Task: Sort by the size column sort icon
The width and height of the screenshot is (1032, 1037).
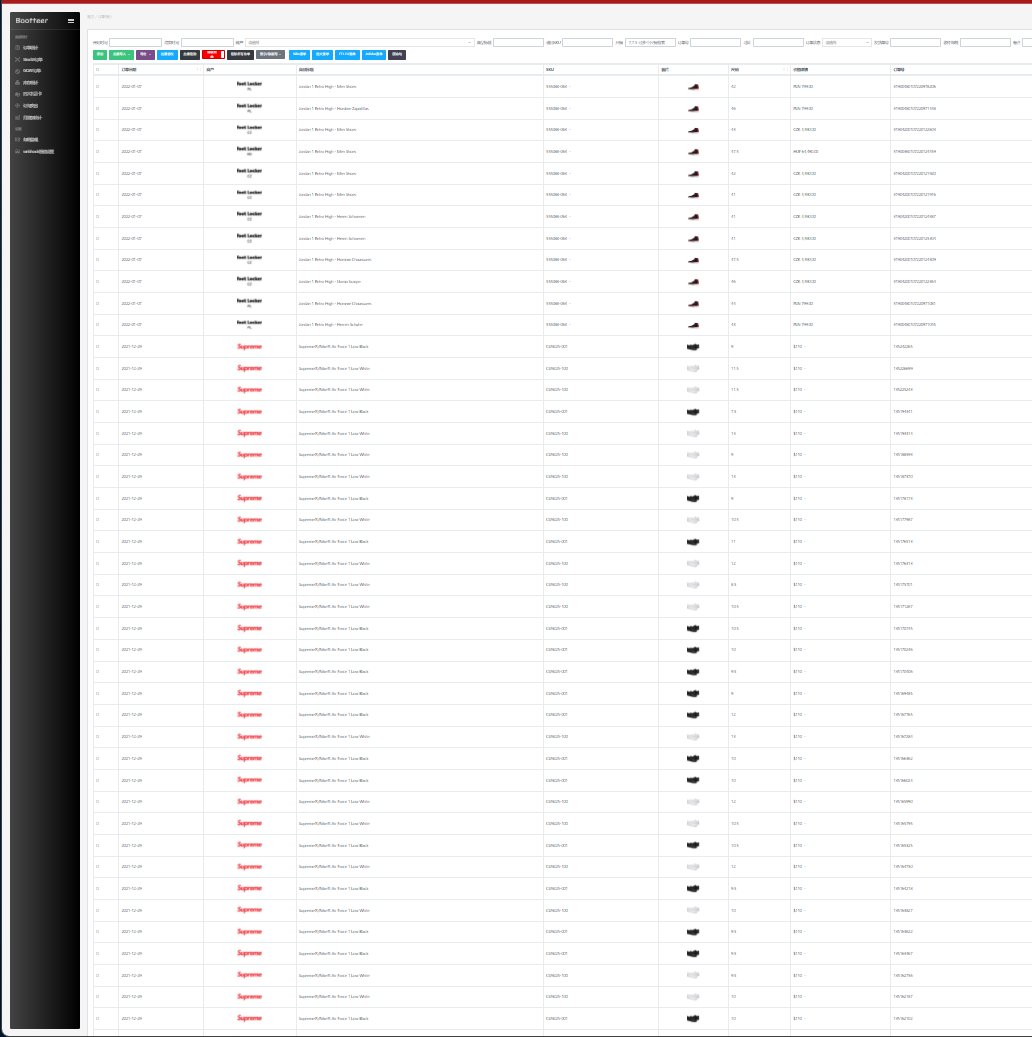Action: point(785,69)
